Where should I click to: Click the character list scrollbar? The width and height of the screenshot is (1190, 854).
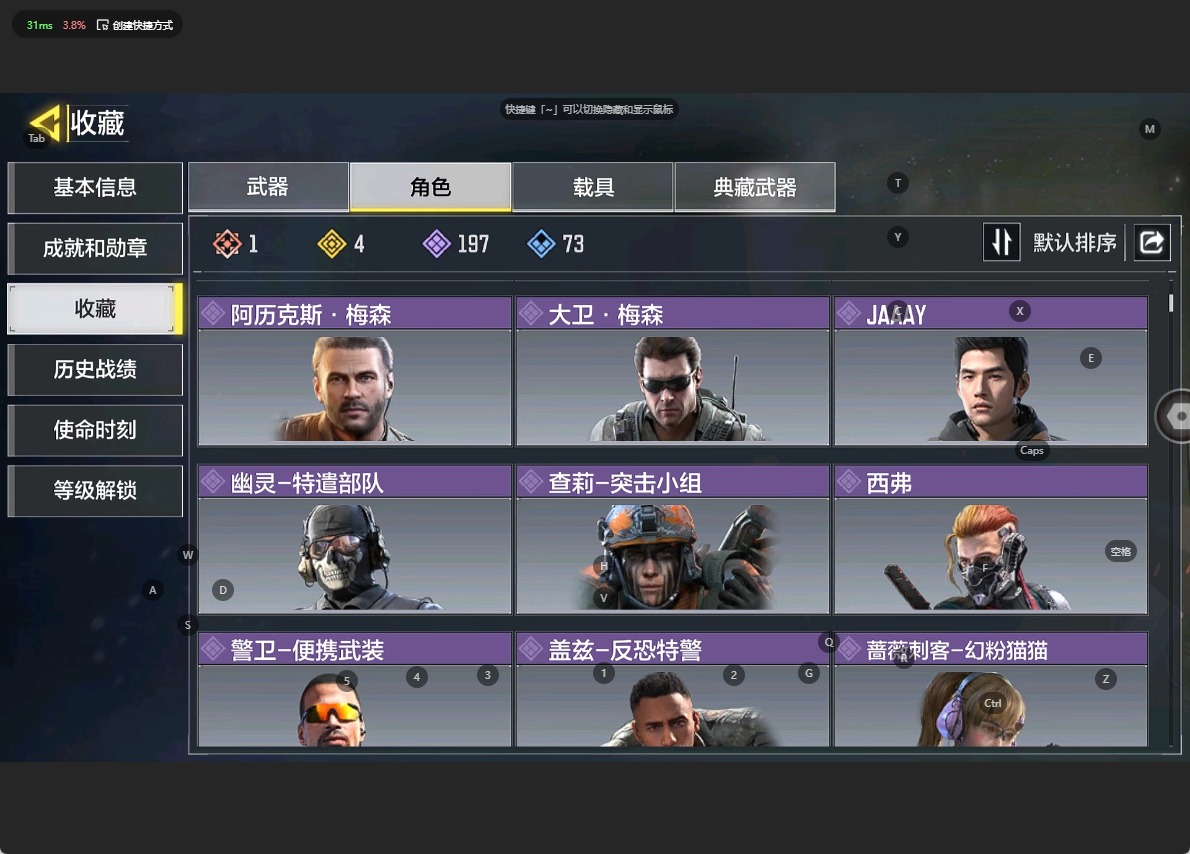tap(1171, 303)
